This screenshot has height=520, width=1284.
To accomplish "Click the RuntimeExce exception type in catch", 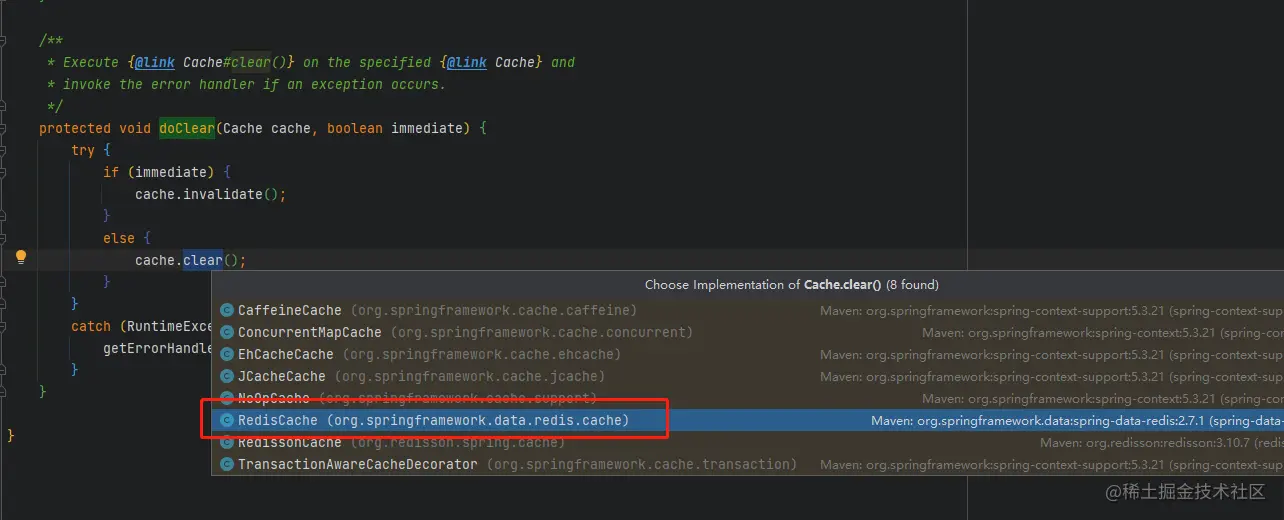I will tap(171, 326).
